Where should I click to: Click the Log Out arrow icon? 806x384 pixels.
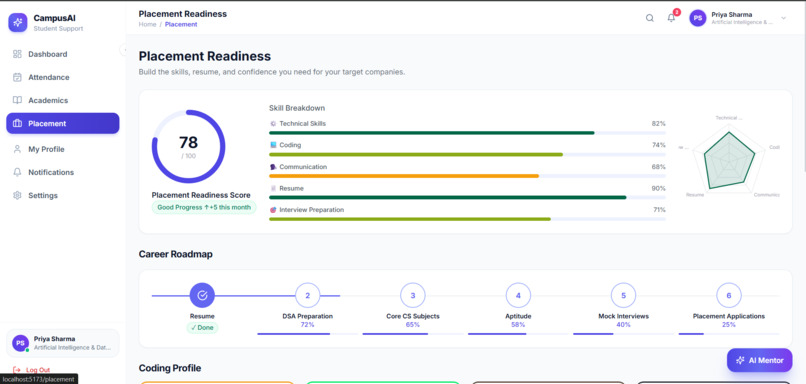tap(16, 370)
